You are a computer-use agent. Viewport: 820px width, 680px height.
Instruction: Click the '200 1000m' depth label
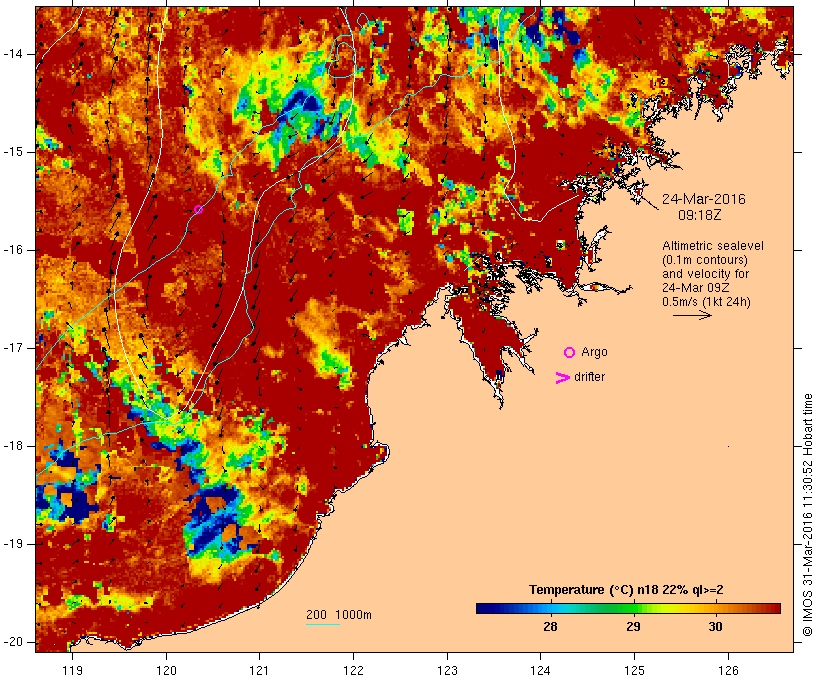[339, 615]
